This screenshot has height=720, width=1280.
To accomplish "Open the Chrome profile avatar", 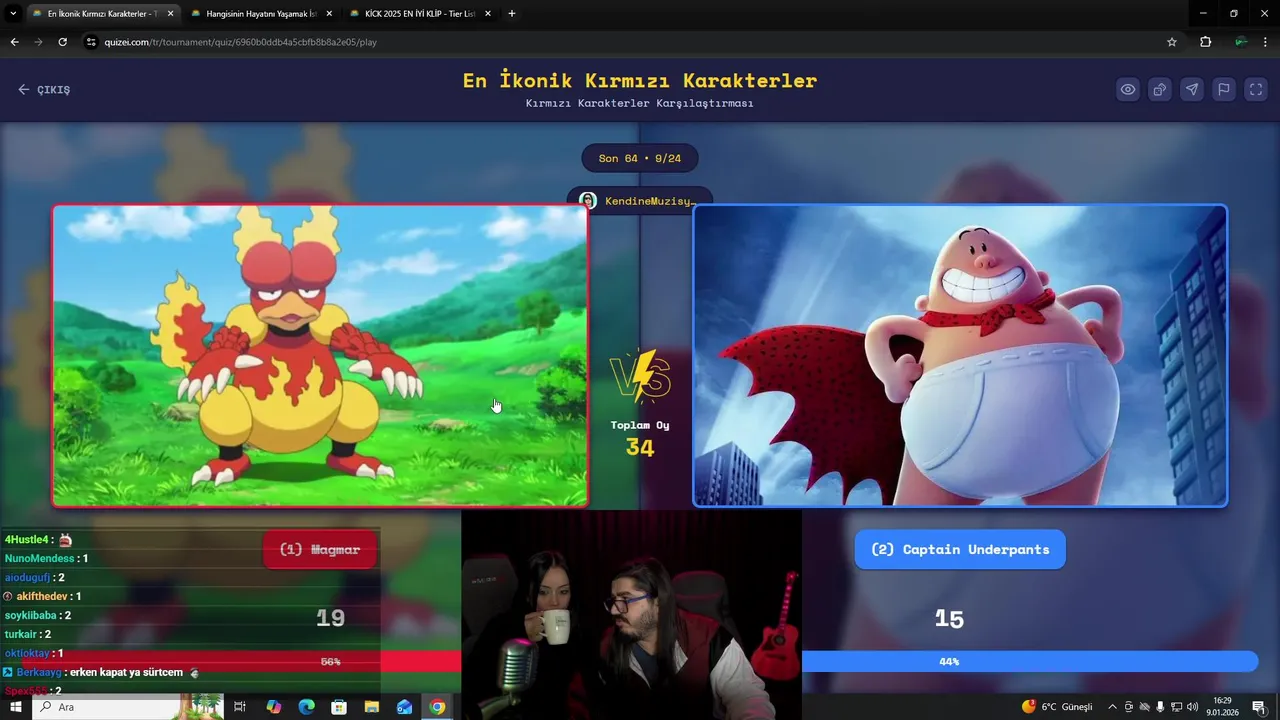I will [1241, 42].
